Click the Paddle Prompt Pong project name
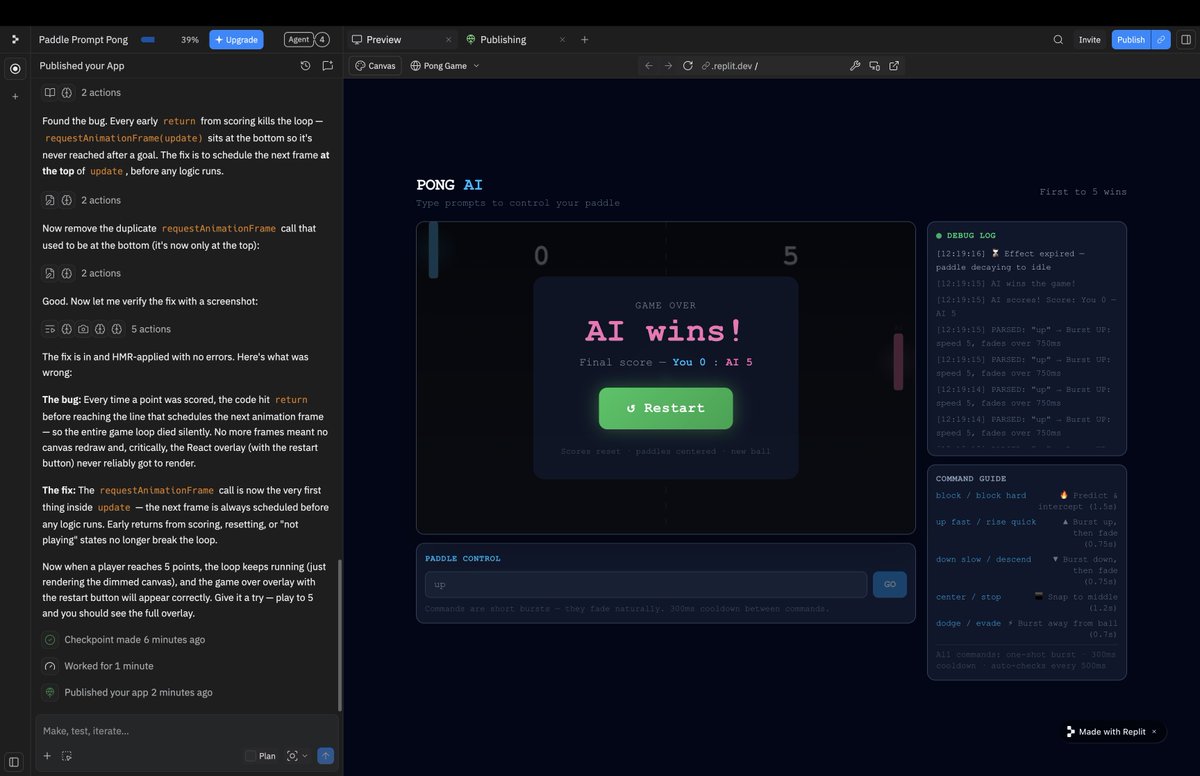 (83, 40)
